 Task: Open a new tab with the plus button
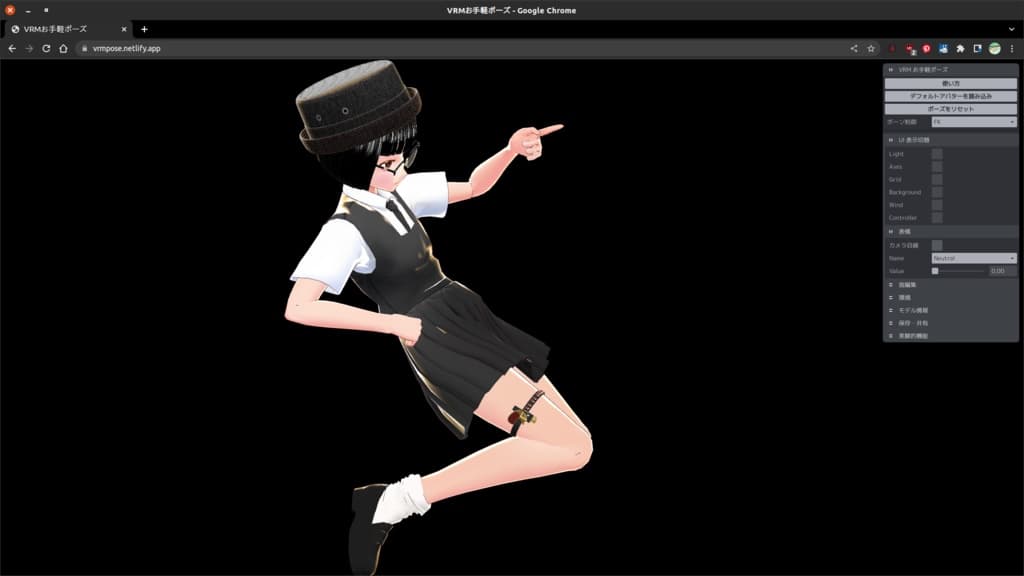click(x=144, y=29)
